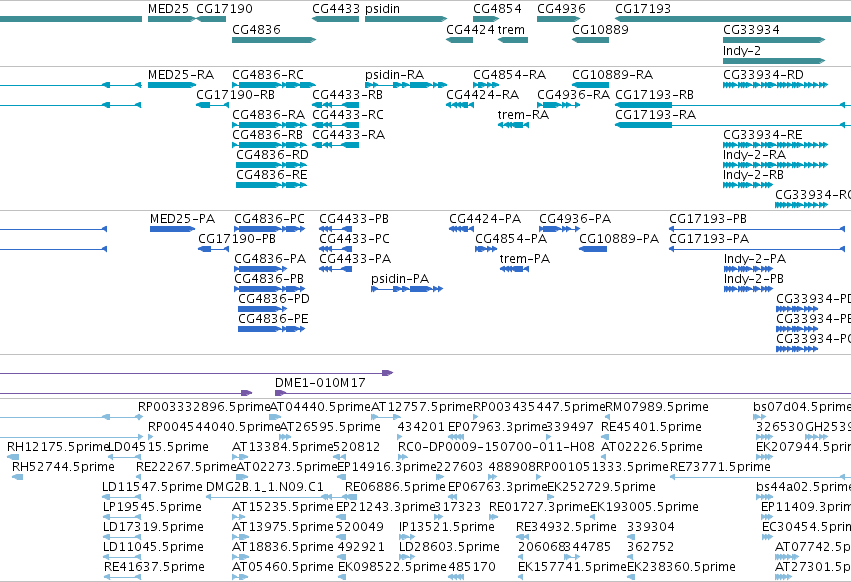The width and height of the screenshot is (851, 582).
Task: Click the Indy-2 gene label
Action: coord(741,50)
